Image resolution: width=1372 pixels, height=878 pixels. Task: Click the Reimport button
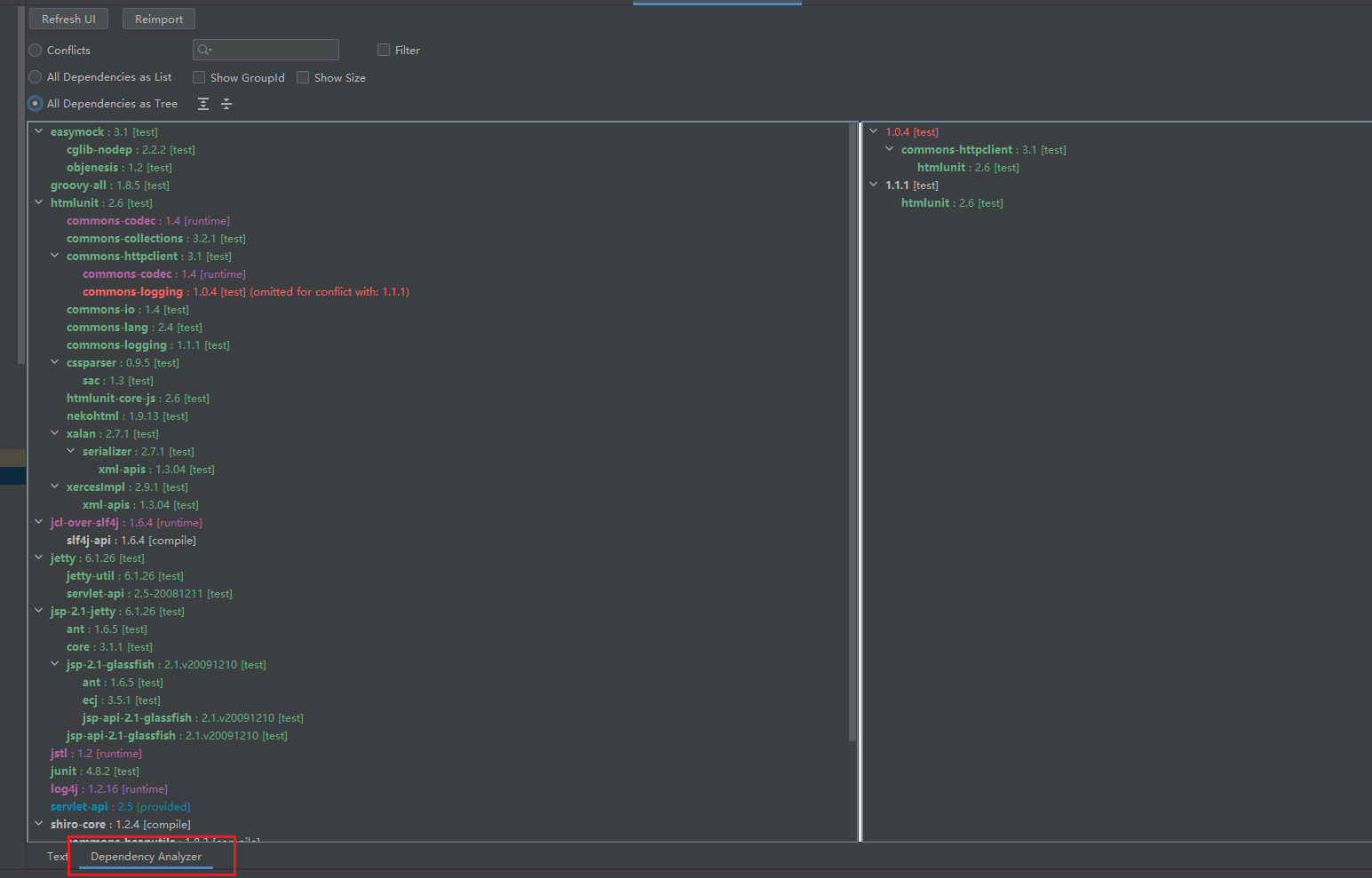159,20
